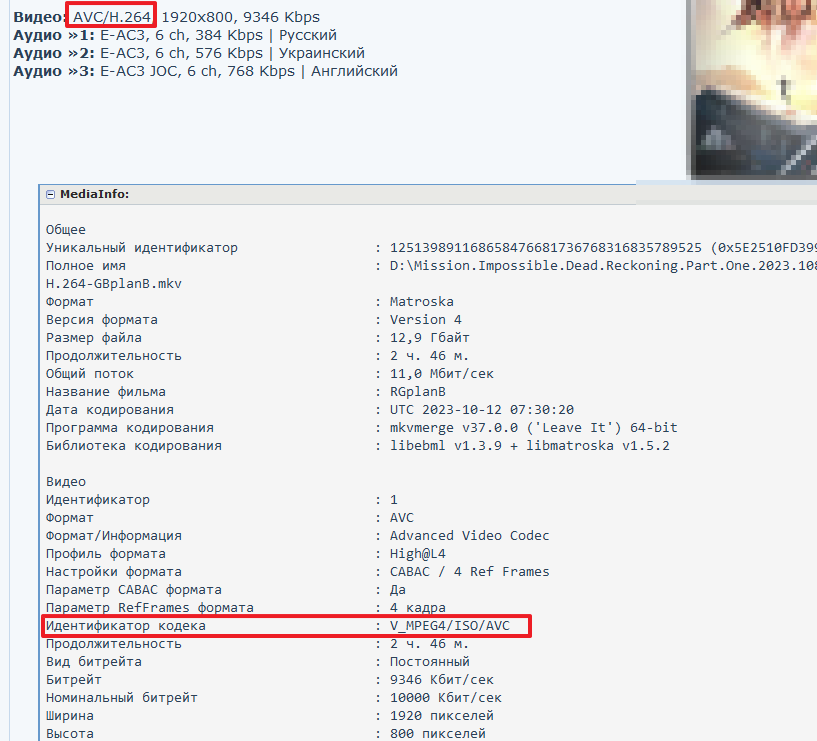This screenshot has width=817, height=741.
Task: Click the "Общее" section heading
Action: (x=66, y=230)
